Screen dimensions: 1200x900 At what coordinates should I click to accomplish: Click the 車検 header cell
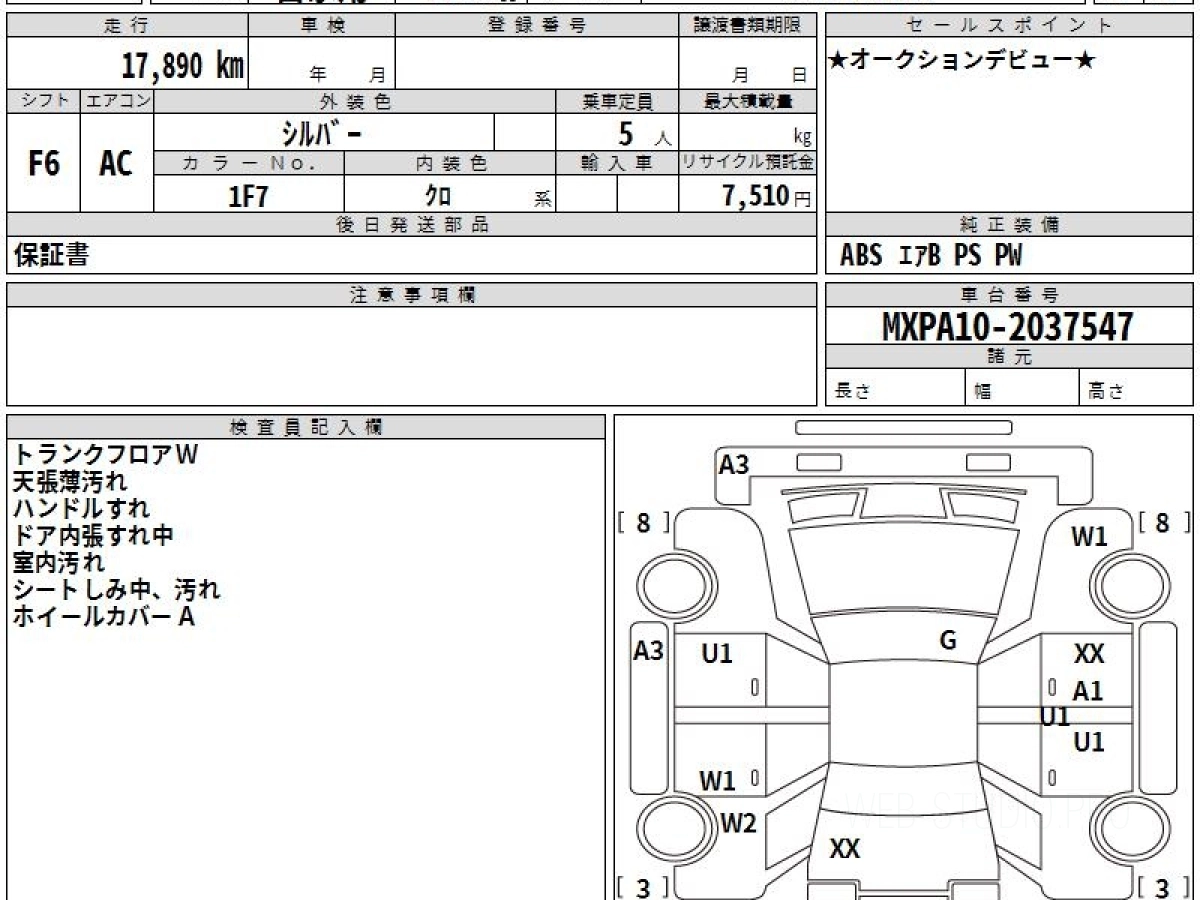322,26
